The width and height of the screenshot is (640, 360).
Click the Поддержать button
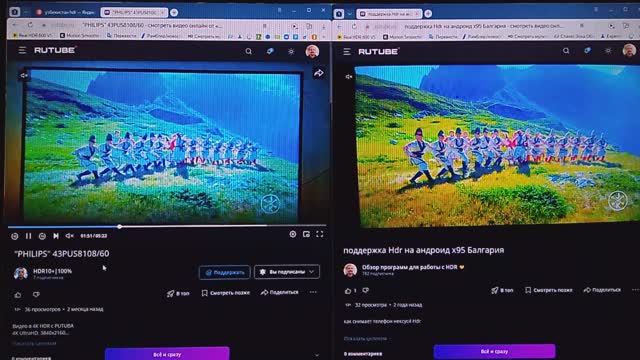click(224, 272)
